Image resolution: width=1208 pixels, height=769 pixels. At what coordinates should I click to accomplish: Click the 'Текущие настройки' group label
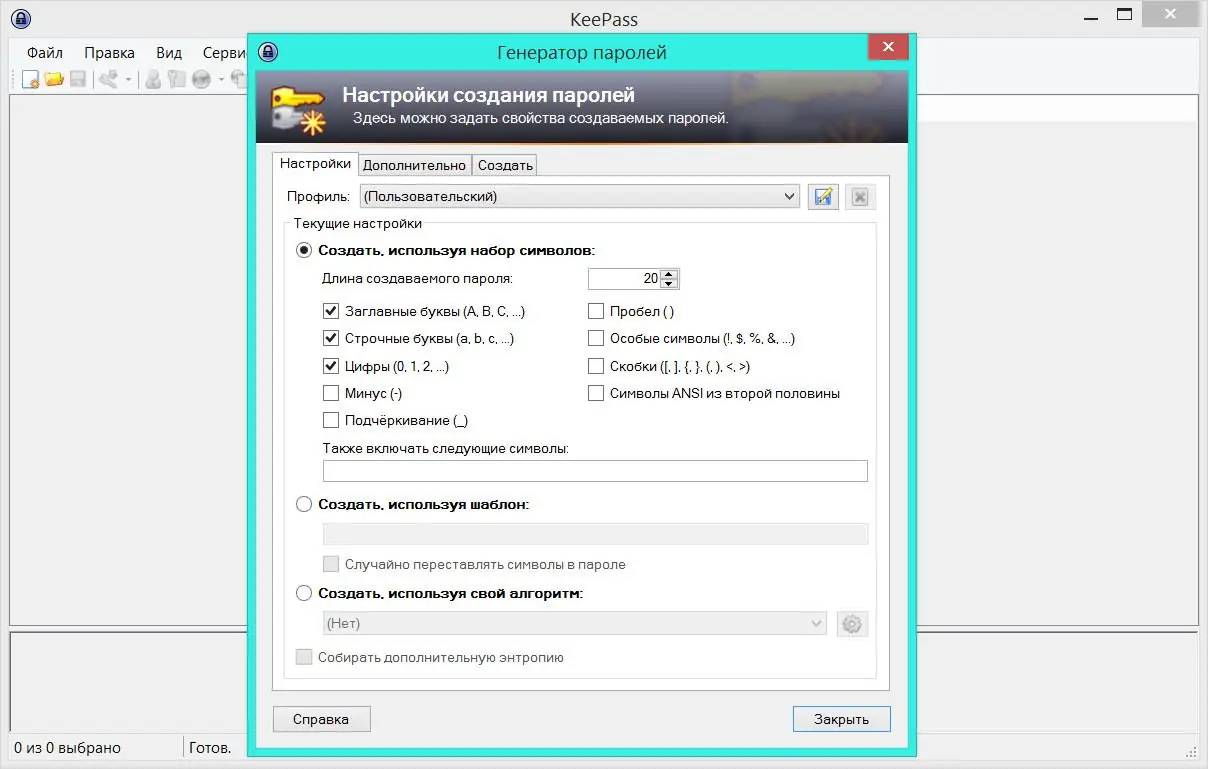click(x=358, y=224)
